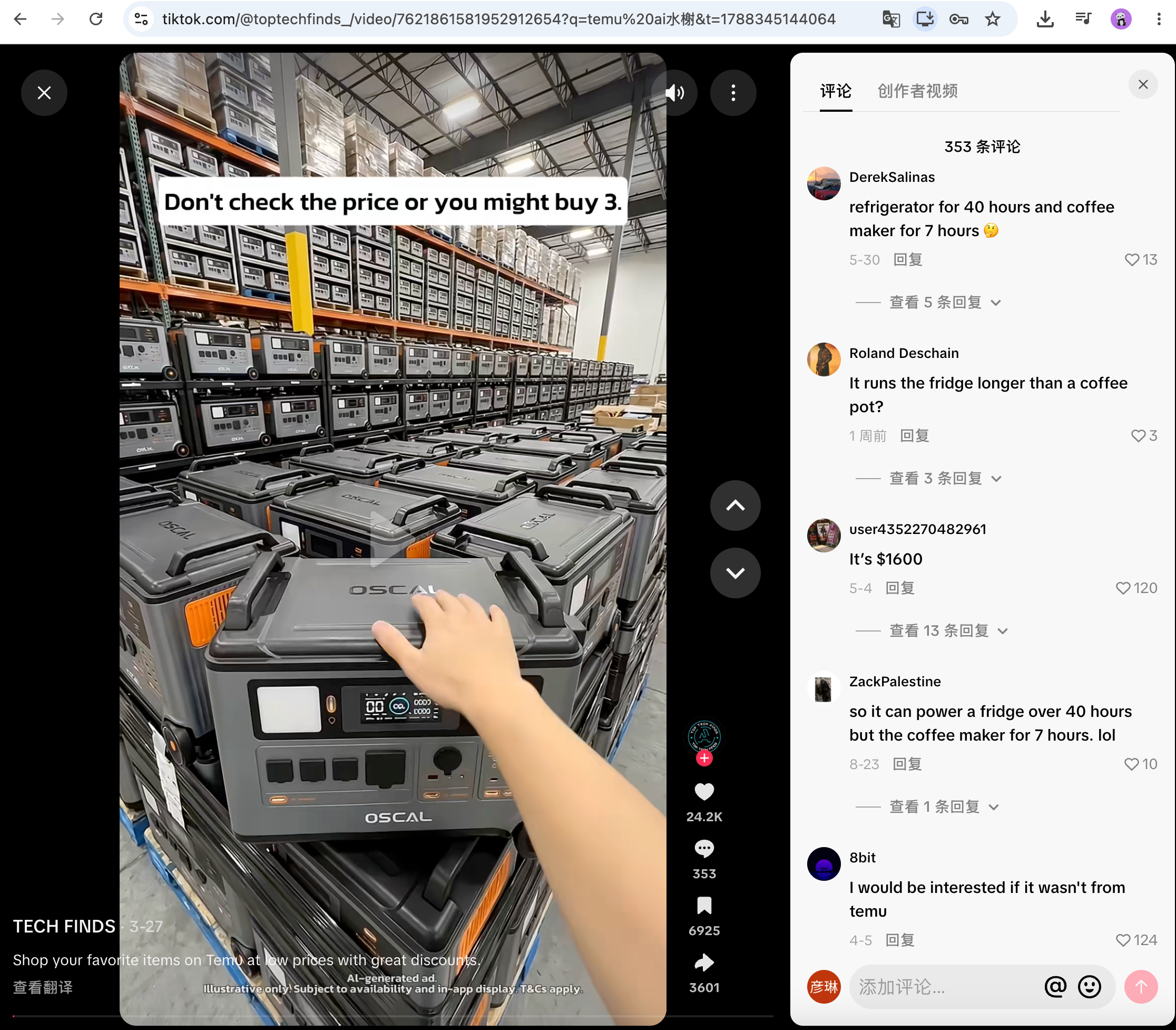This screenshot has width=1176, height=1030.
Task: Close the comments panel
Action: tap(1143, 84)
